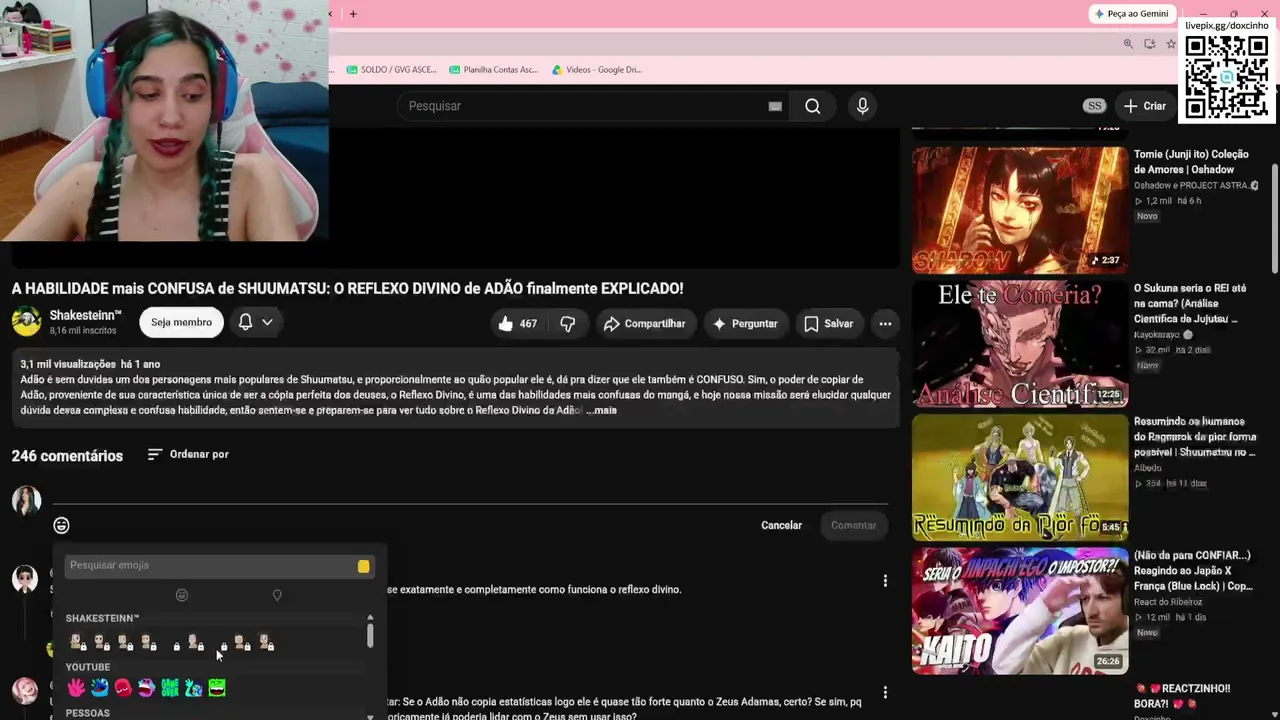Screen dimensions: 1280x720
Task: Click the Perguntar button
Action: 744,323
